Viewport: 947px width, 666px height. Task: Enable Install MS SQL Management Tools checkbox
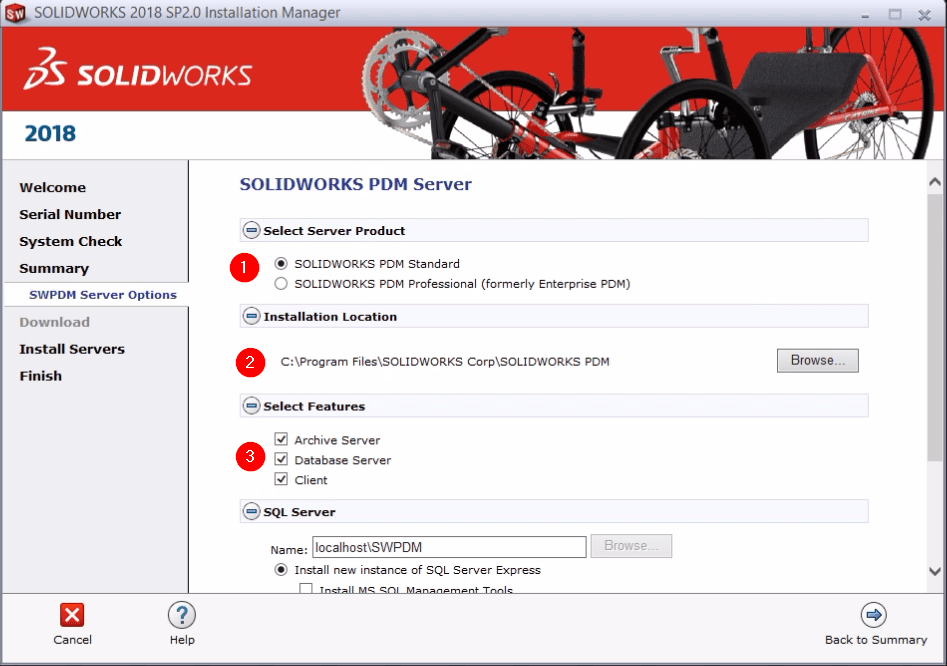[x=306, y=589]
